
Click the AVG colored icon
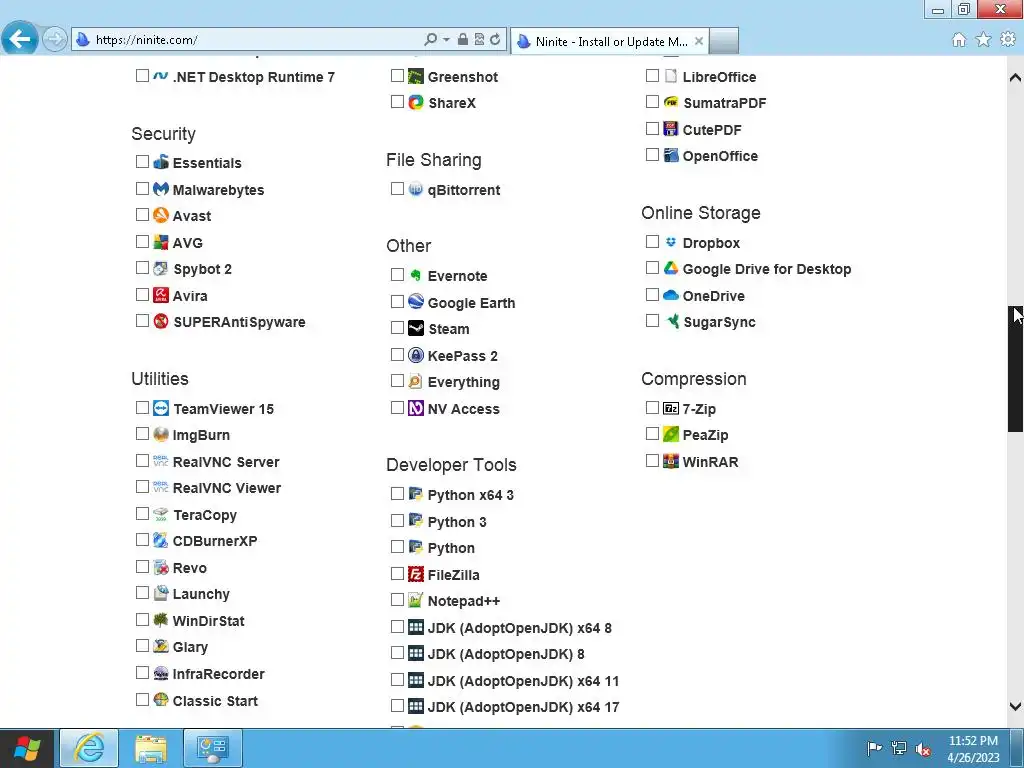click(x=161, y=242)
